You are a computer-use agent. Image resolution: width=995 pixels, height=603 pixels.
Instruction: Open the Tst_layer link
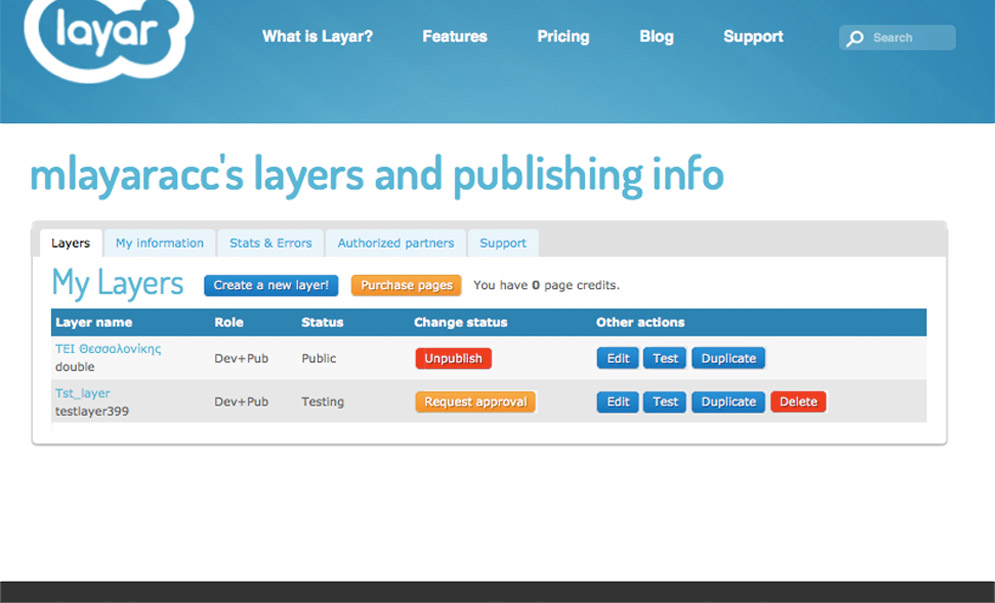click(82, 393)
